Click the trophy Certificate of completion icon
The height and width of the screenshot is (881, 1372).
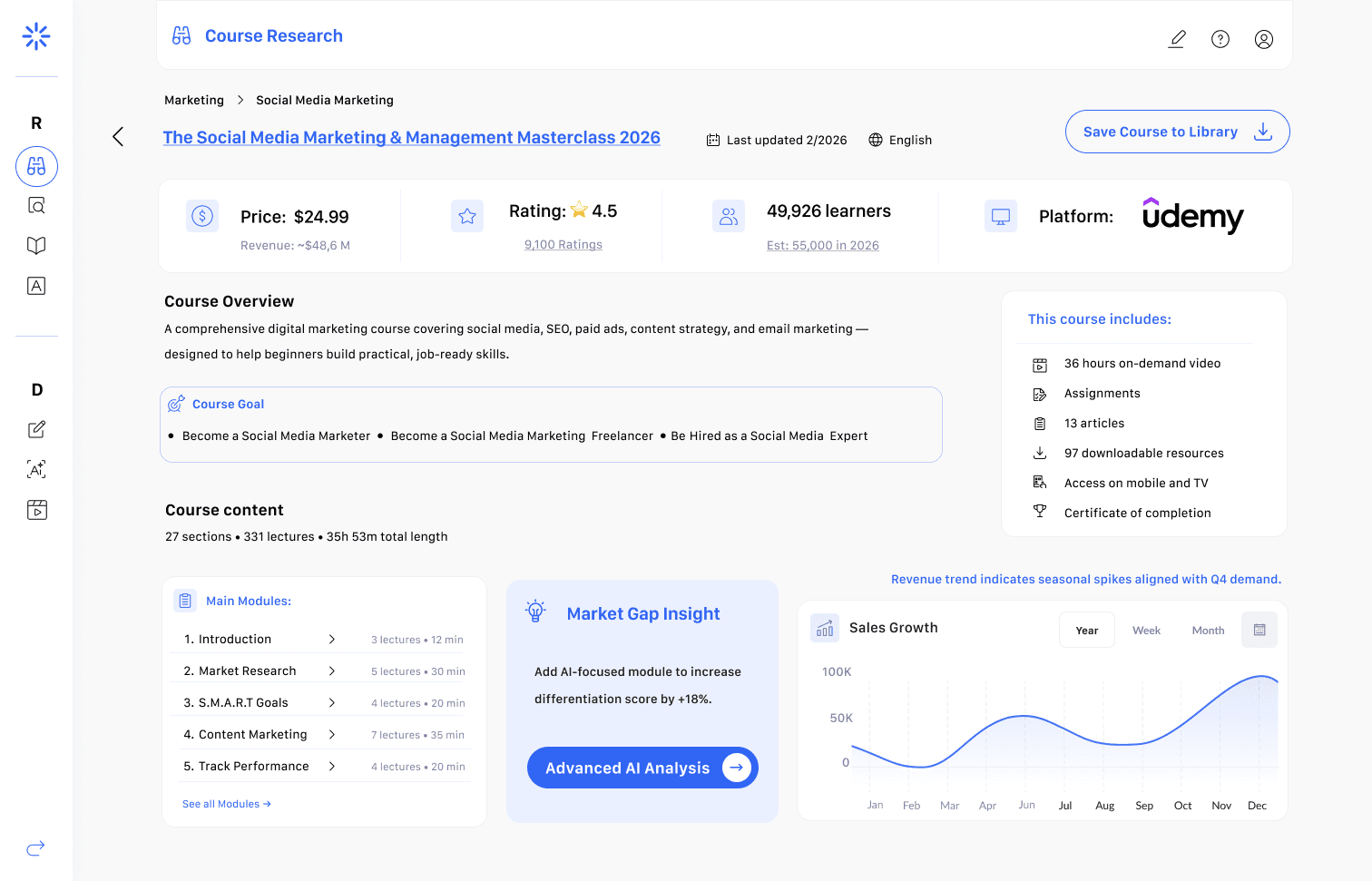tap(1040, 512)
